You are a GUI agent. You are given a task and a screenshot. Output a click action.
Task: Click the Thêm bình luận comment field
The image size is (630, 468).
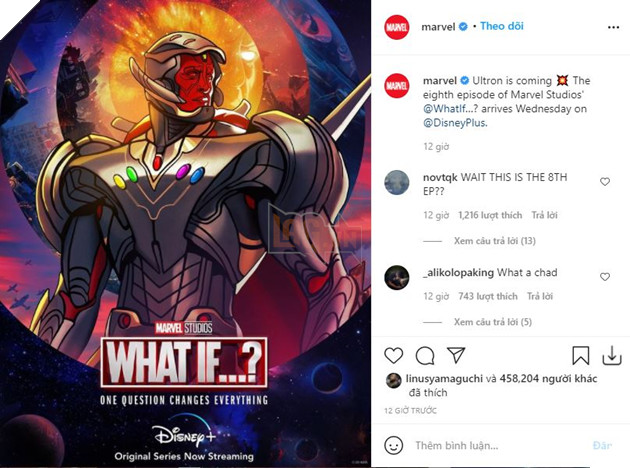[498, 445]
